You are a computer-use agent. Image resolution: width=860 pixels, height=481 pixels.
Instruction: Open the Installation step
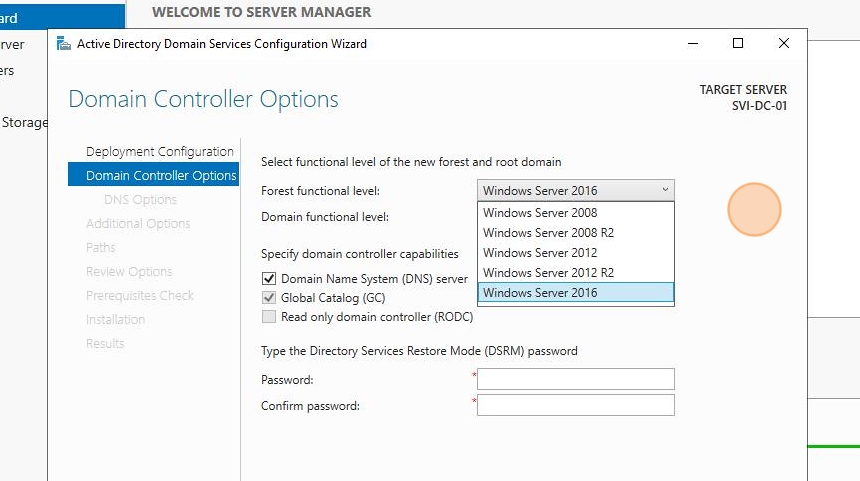[116, 319]
